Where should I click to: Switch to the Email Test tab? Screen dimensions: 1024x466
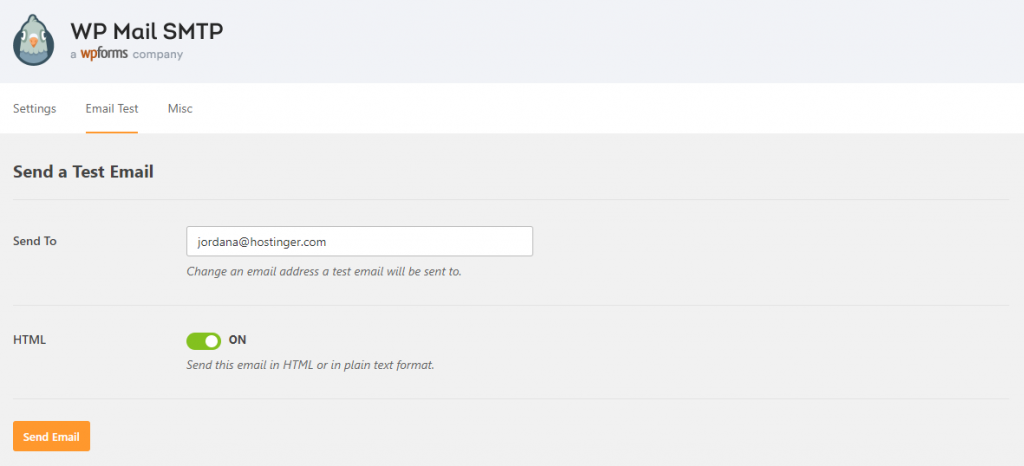click(112, 108)
